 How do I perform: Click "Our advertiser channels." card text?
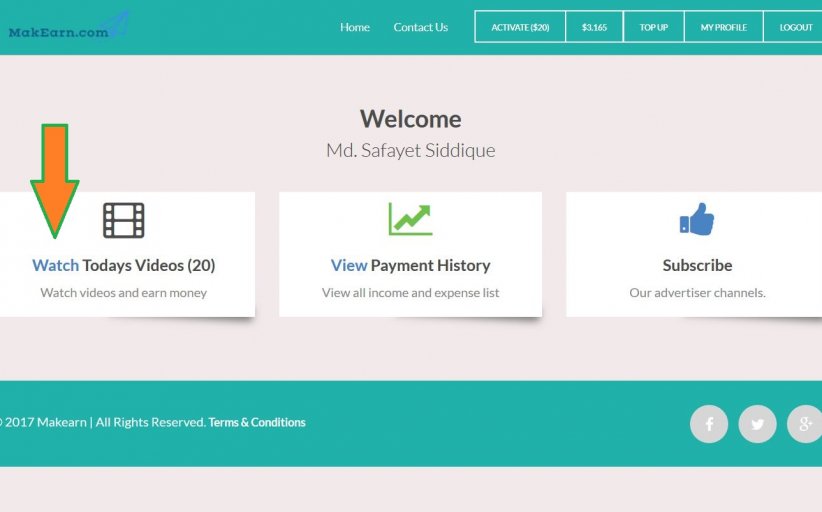pyautogui.click(x=697, y=293)
